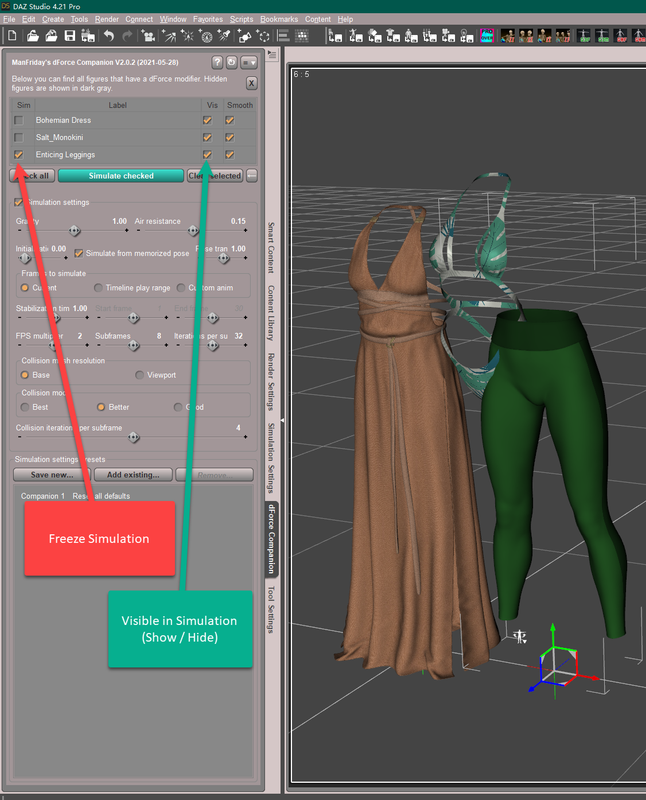Click Collision iterations per subframe slider handle
This screenshot has width=646, height=800.
tap(134, 437)
